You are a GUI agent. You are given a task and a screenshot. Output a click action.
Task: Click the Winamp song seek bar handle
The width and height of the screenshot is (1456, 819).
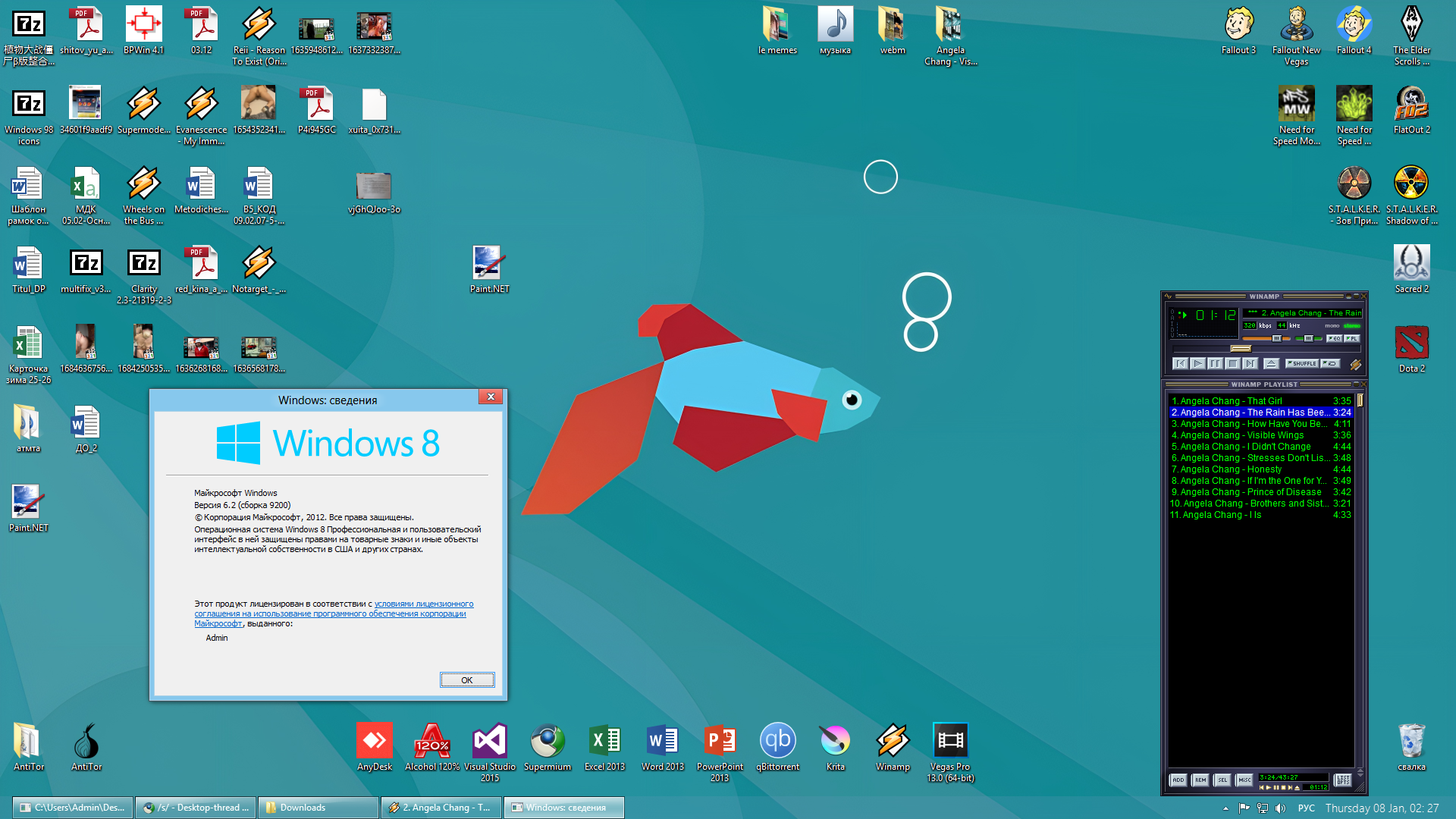[x=1241, y=349]
